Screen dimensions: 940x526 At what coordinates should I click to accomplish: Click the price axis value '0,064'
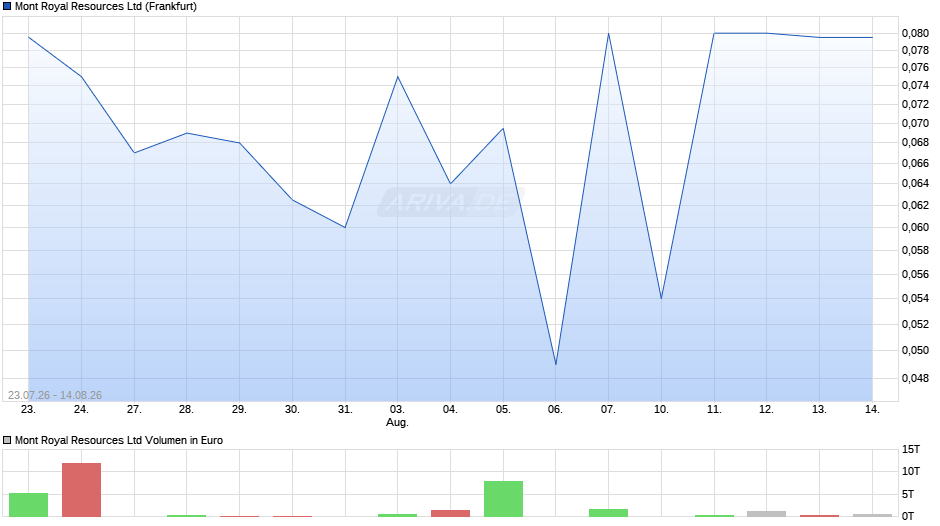[x=915, y=184]
